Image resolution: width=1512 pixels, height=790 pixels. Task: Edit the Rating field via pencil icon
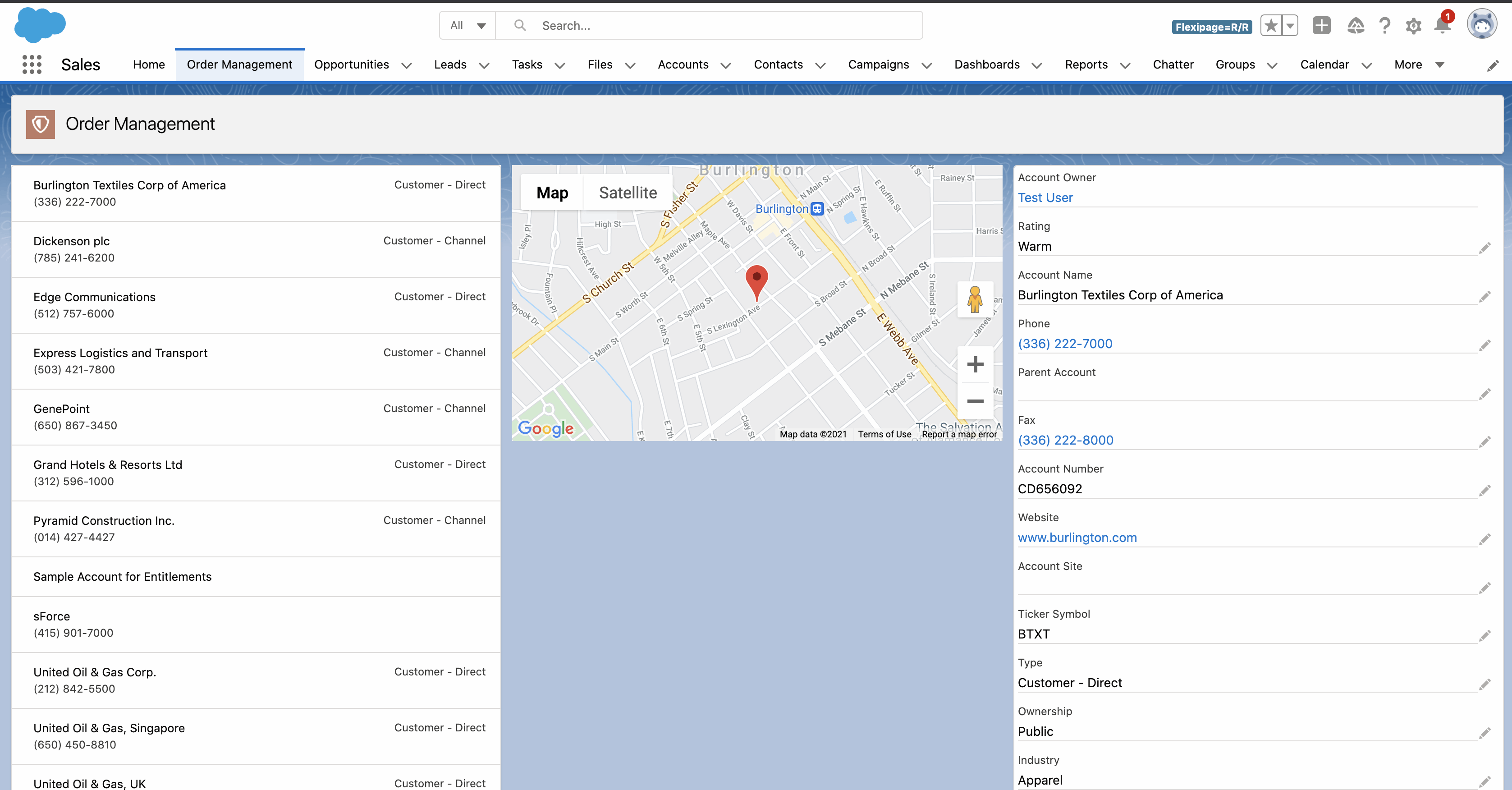(x=1485, y=248)
